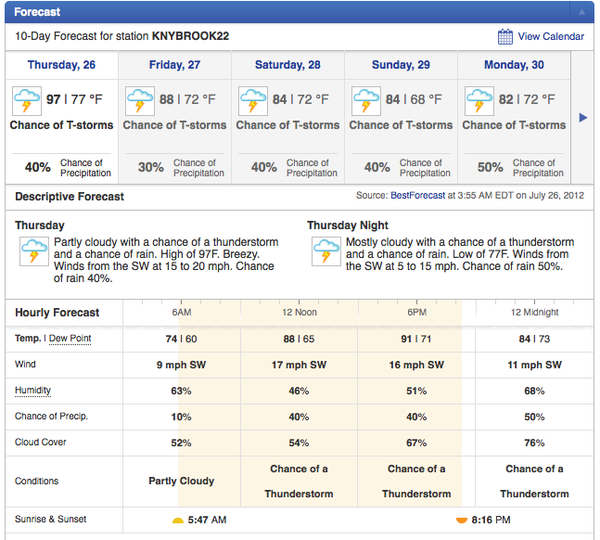The height and width of the screenshot is (540, 600).
Task: Select the Friday, 27 forecast tab
Action: pos(174,65)
